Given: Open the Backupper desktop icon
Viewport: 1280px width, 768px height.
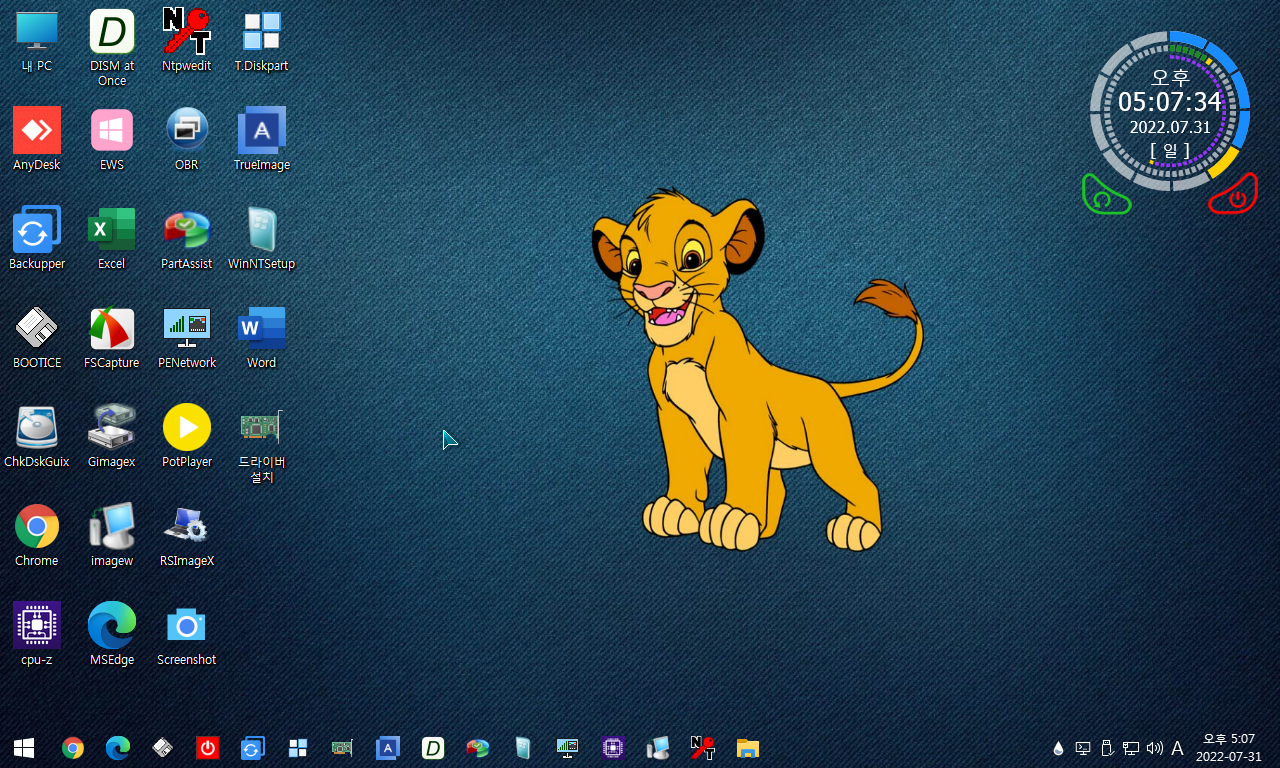Looking at the screenshot, I should click(x=37, y=239).
